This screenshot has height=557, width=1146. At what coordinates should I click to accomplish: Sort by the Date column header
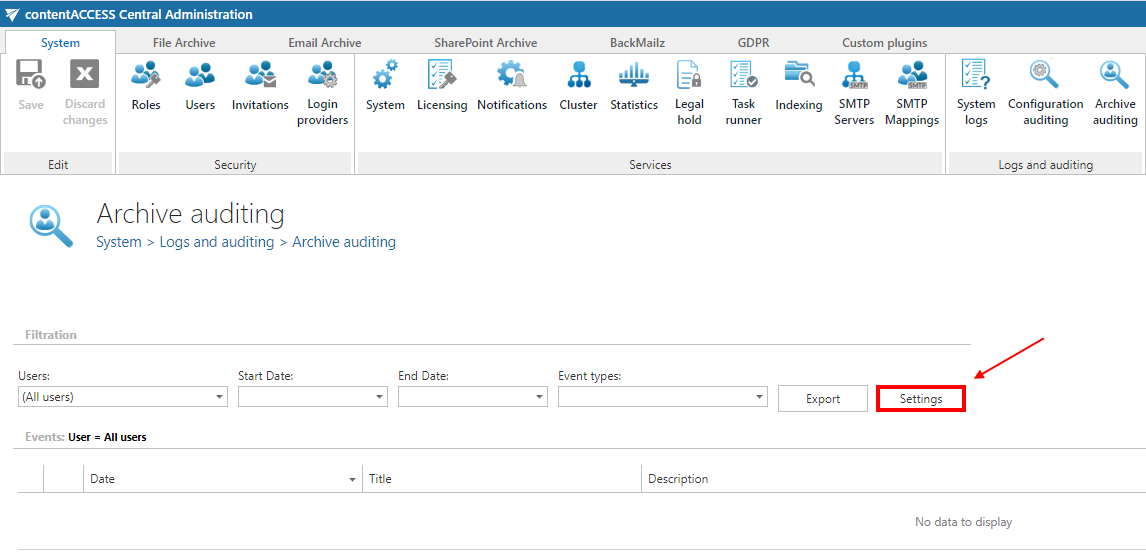point(223,479)
